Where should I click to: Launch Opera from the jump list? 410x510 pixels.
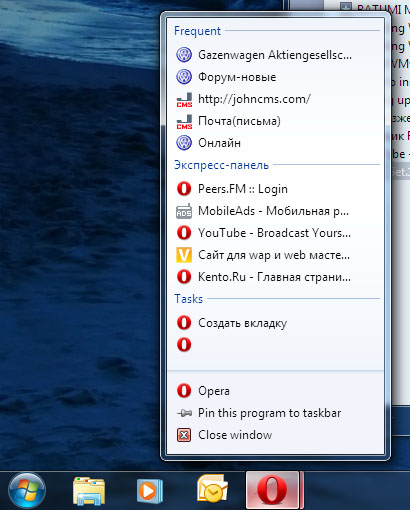pyautogui.click(x=275, y=391)
